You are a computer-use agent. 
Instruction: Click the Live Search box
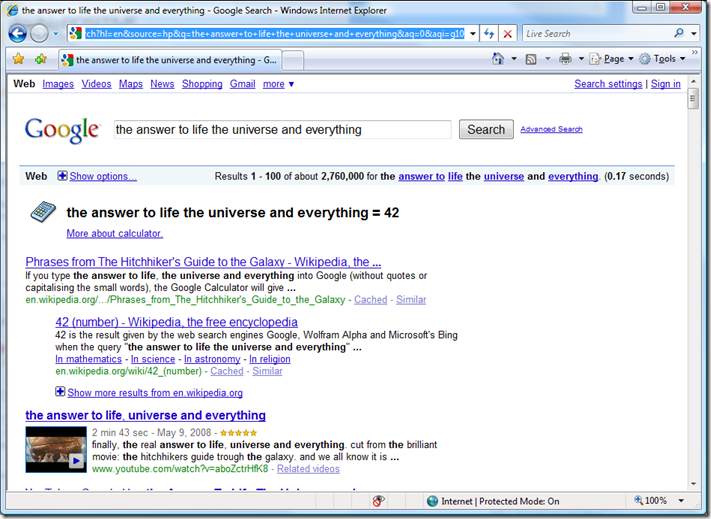click(597, 34)
